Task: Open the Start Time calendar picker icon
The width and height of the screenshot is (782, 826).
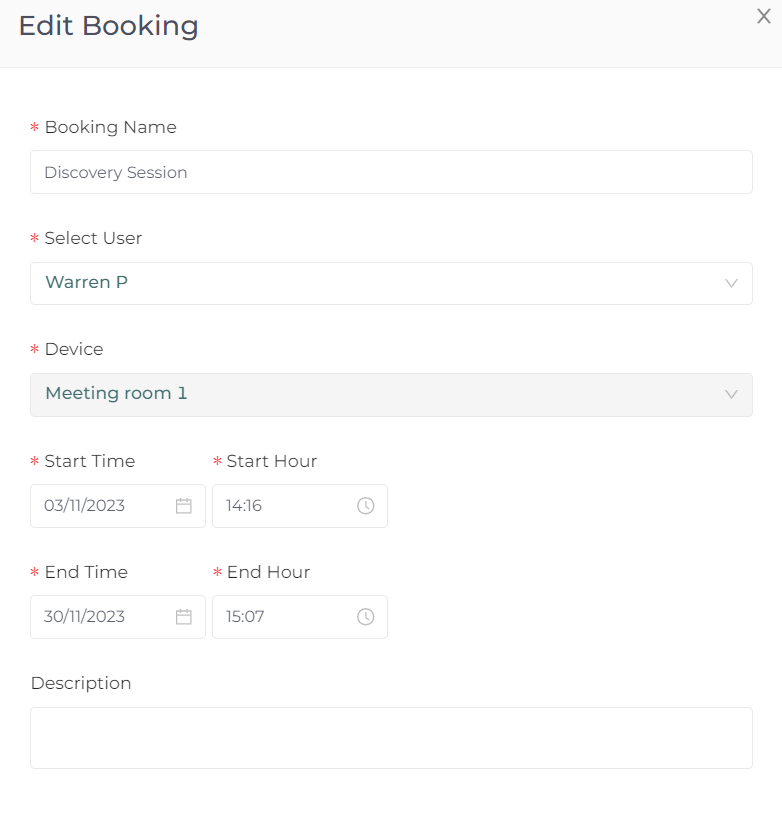Action: (x=183, y=506)
